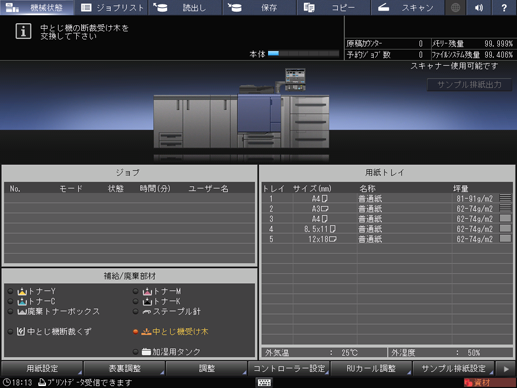Click the サンプル排紙出力 button

tap(469, 85)
